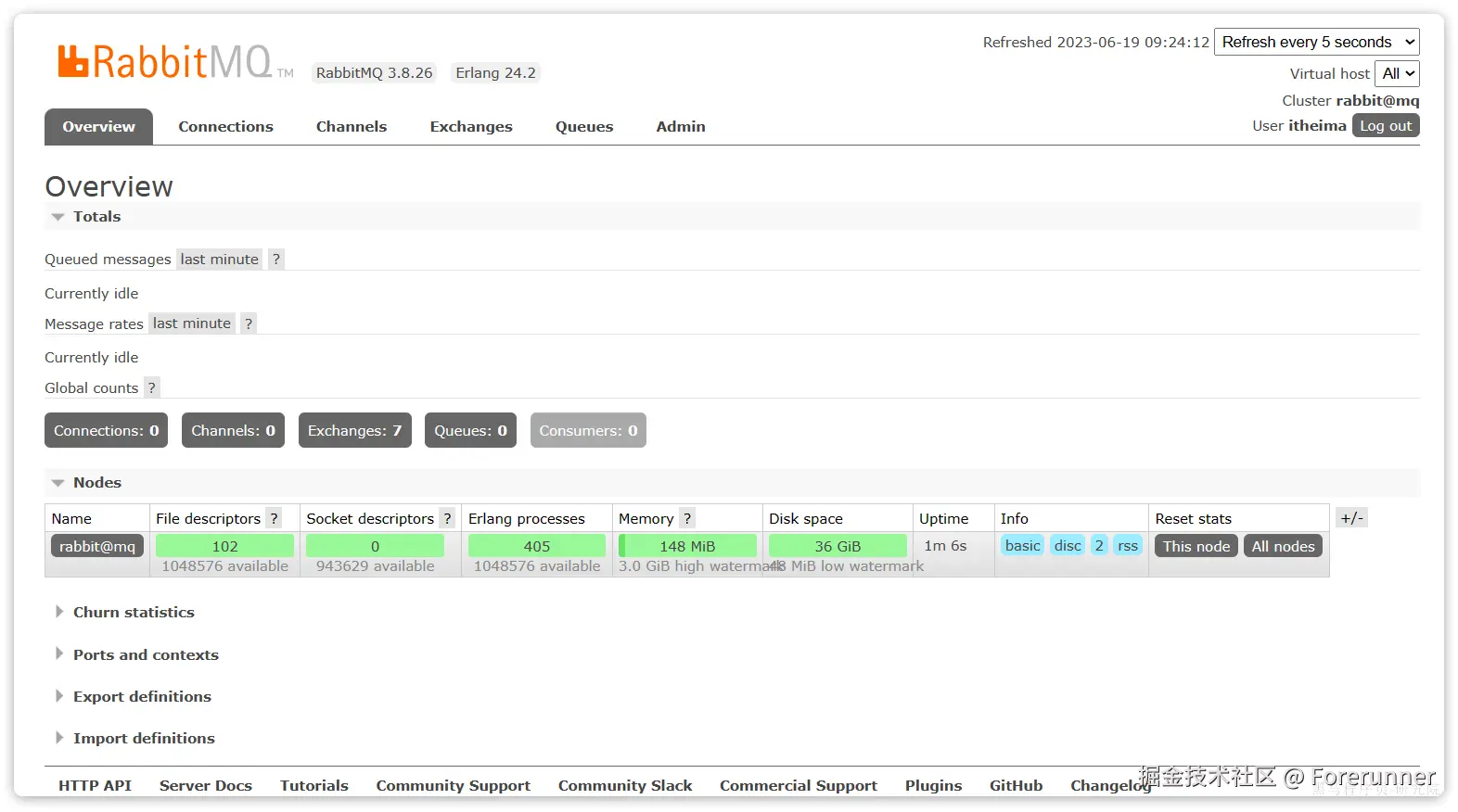
Task: Click the RabbitMQ 3.8.26 version label
Action: pos(374,73)
